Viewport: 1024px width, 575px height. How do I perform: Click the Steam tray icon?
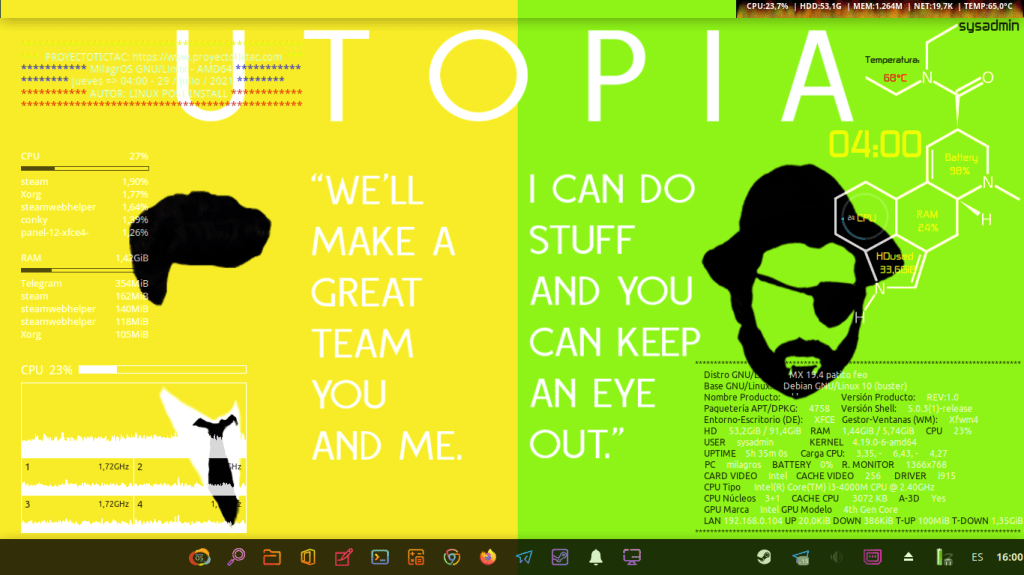click(763, 557)
